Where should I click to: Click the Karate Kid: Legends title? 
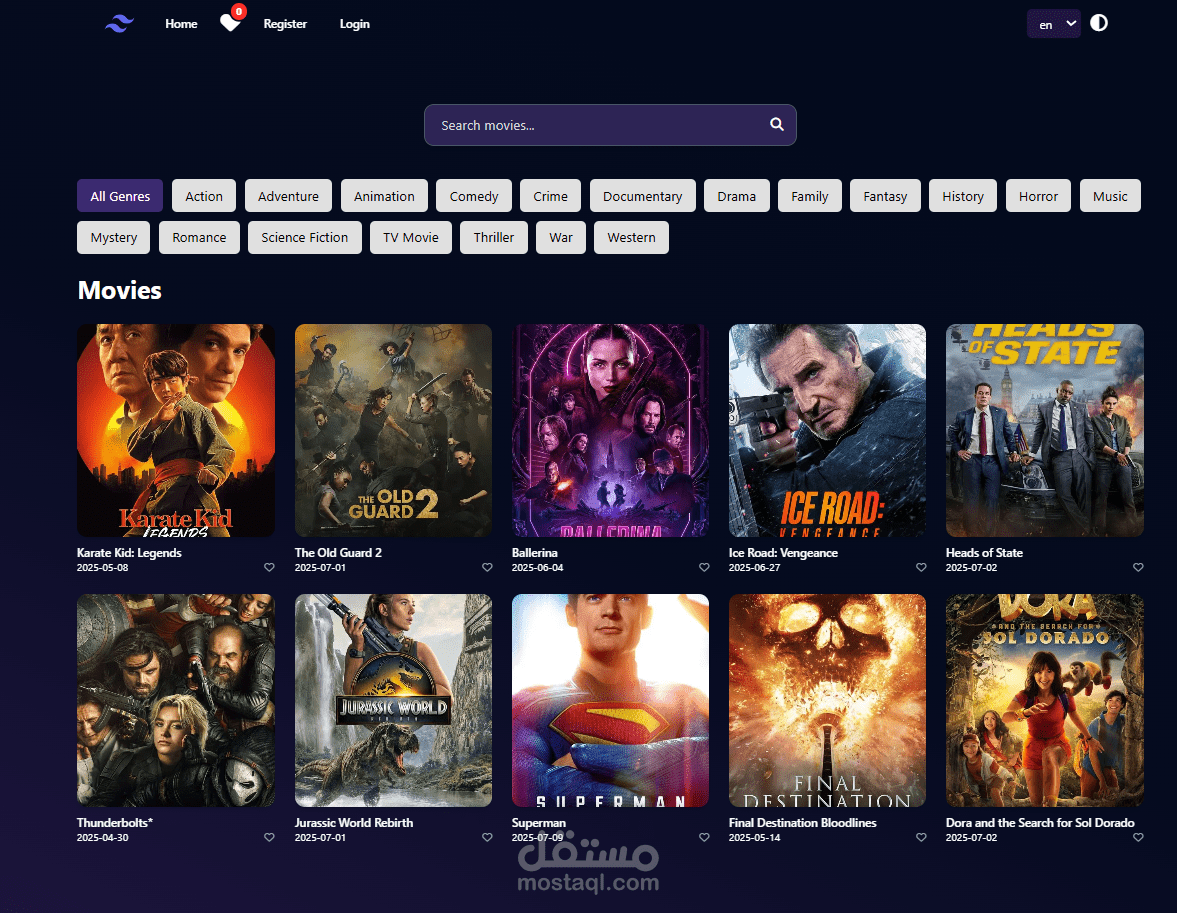click(129, 553)
